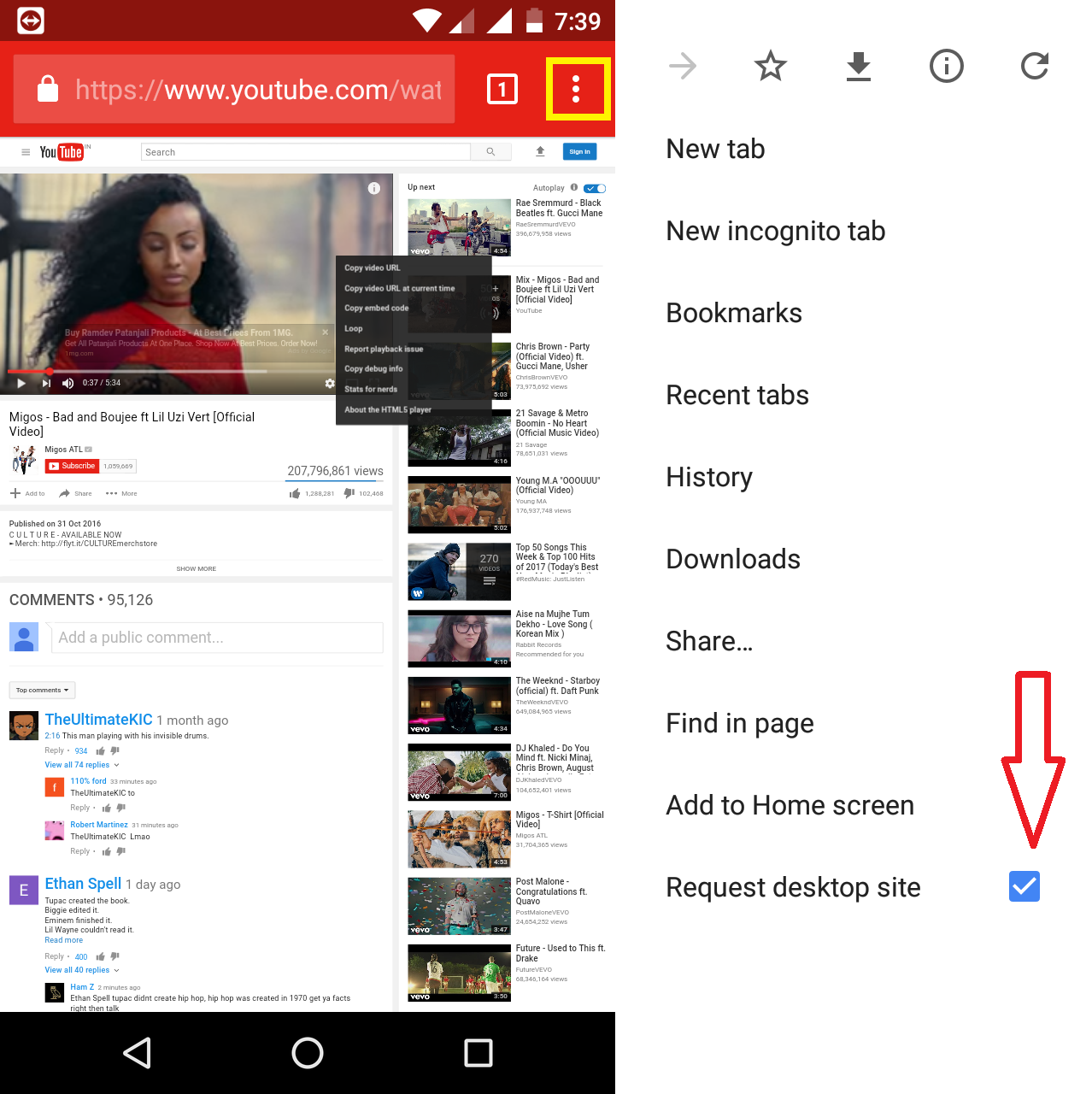Open Chrome's download page icon

[x=858, y=66]
